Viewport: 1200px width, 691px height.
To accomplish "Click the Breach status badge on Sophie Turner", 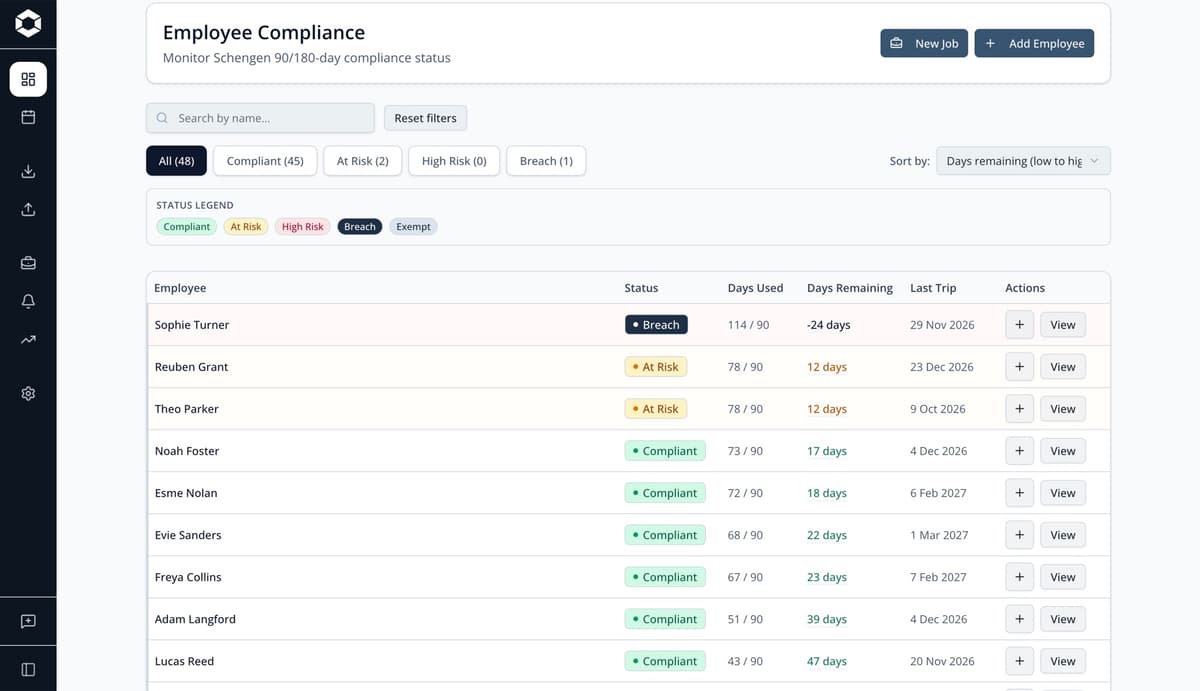I will pos(656,325).
